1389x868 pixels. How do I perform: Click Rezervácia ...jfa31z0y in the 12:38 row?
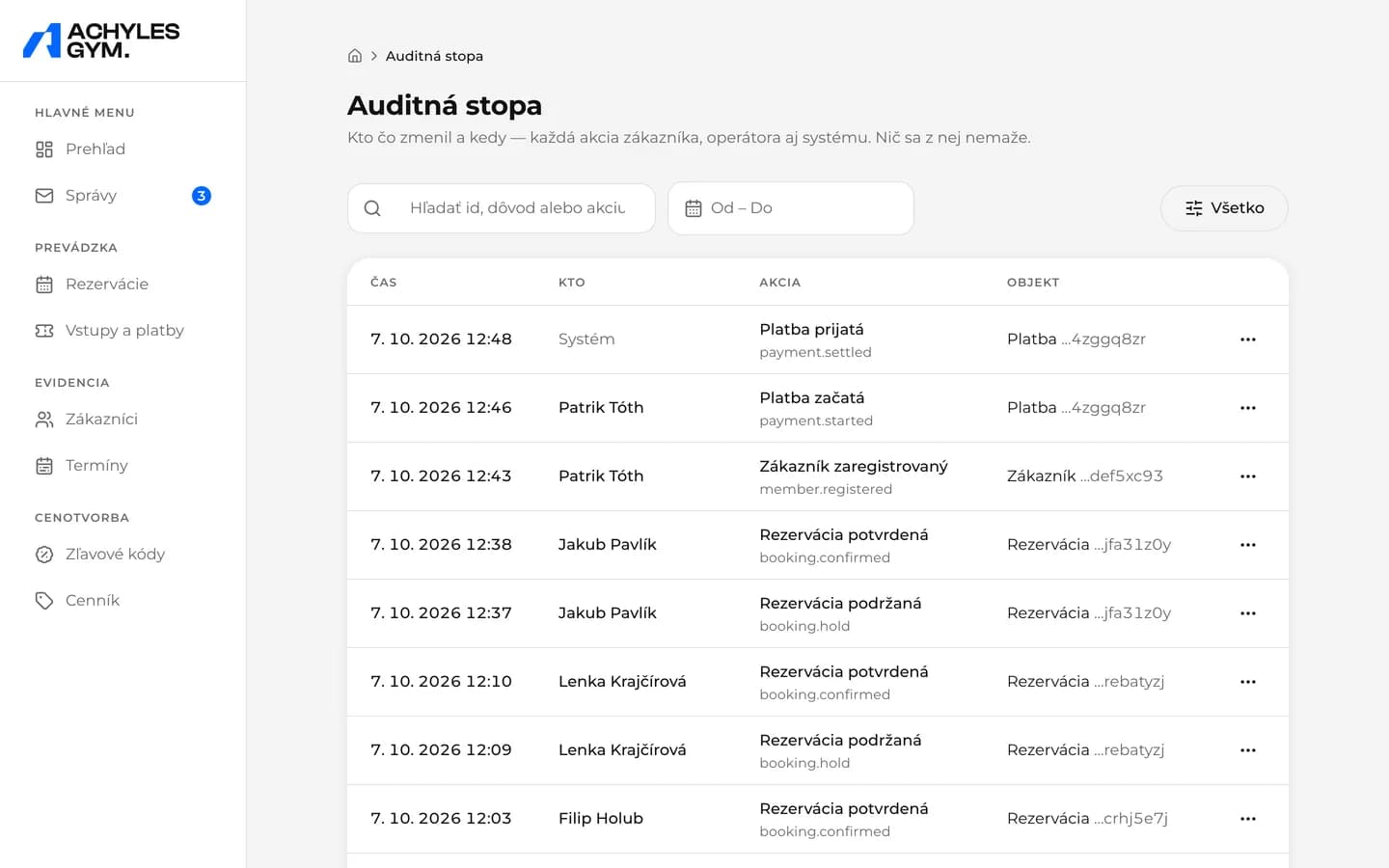click(x=1089, y=545)
